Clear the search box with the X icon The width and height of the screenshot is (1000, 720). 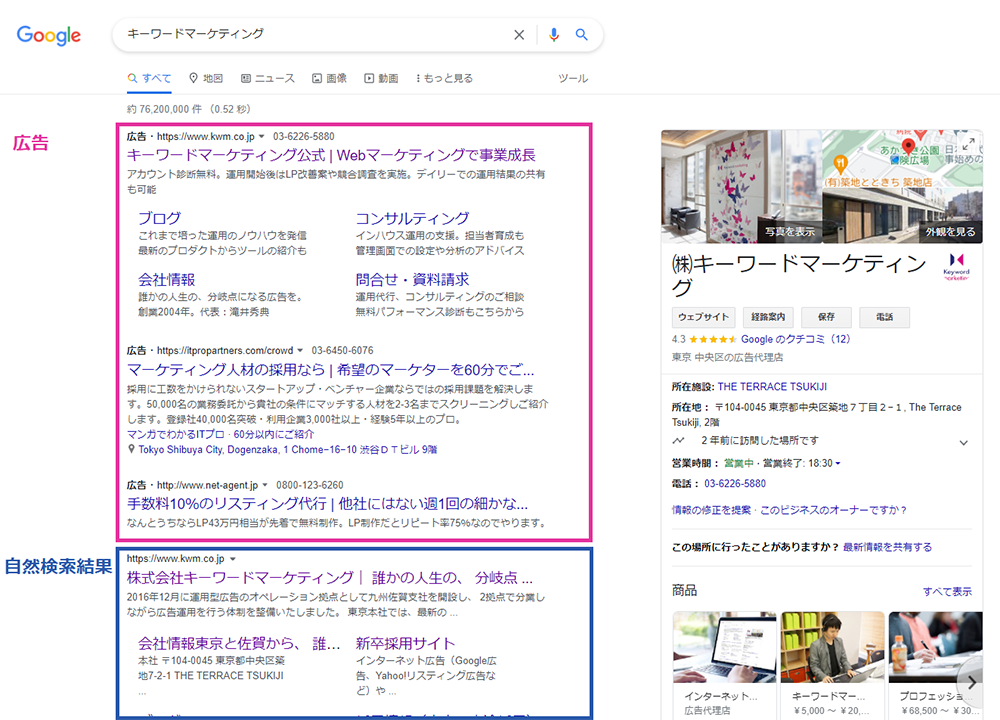point(519,35)
